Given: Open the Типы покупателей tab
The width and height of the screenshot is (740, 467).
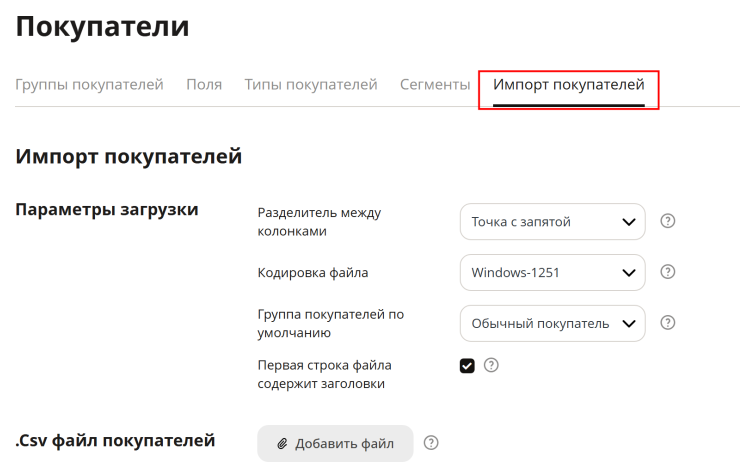Looking at the screenshot, I should click(x=311, y=85).
